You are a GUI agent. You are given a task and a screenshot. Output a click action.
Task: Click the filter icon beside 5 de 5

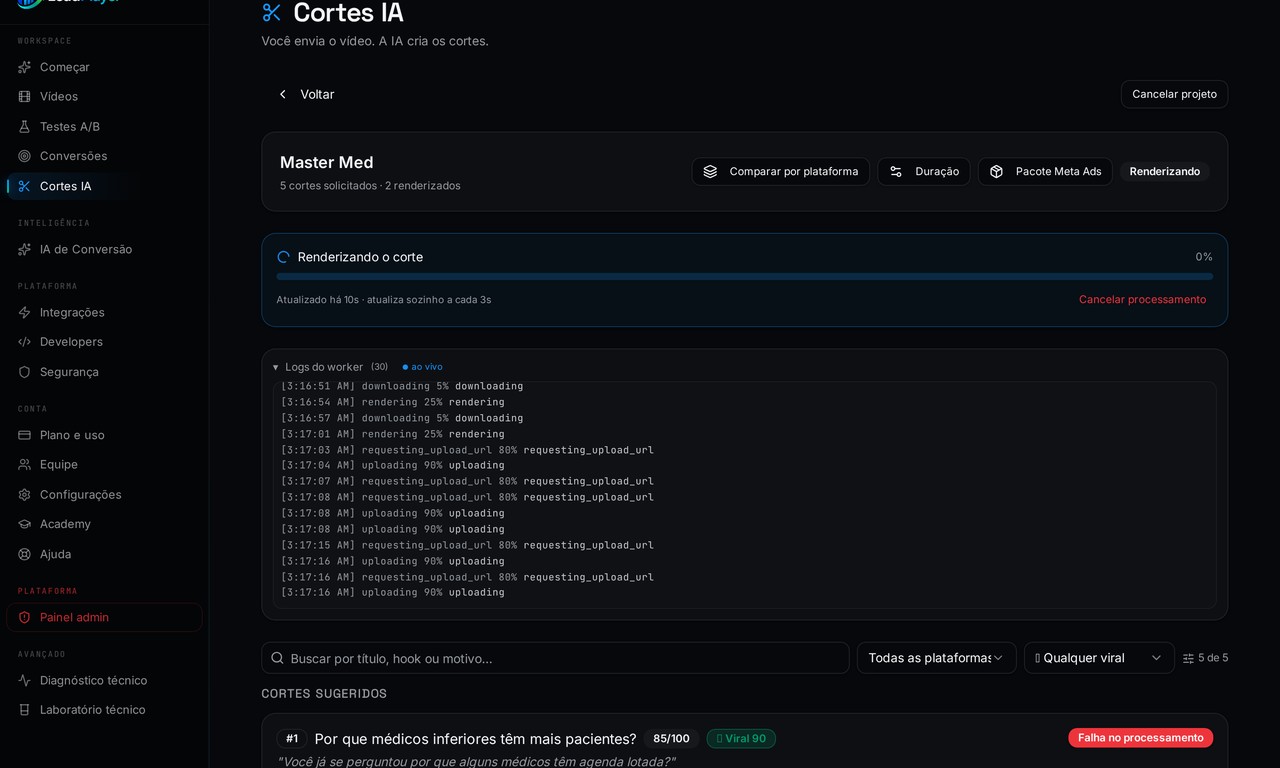click(1188, 658)
